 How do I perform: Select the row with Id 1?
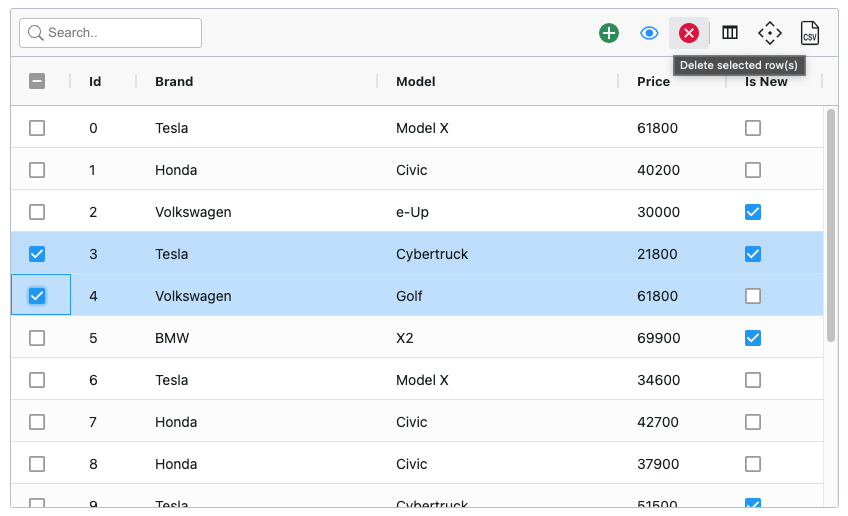[x=37, y=170]
